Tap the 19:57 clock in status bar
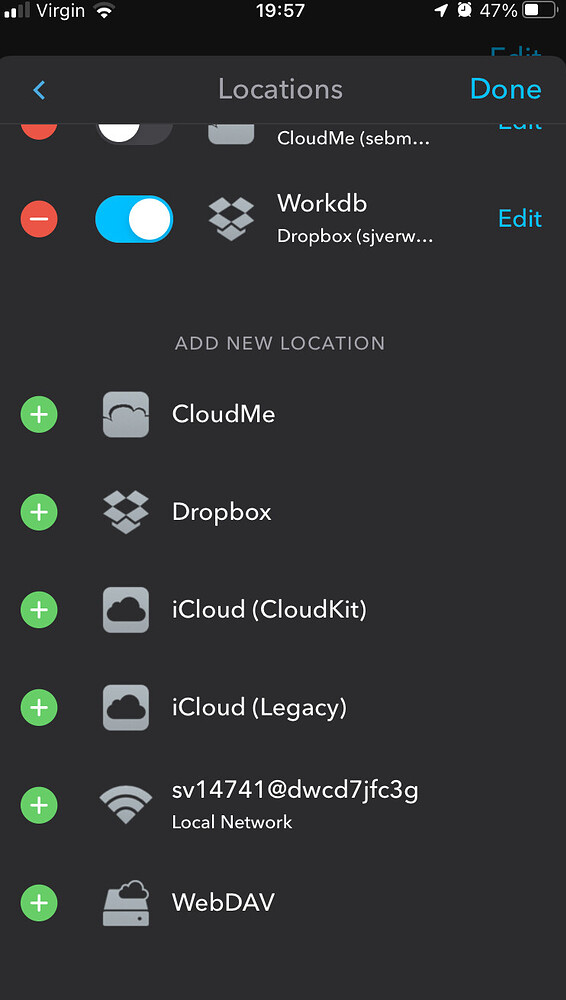 click(280, 10)
